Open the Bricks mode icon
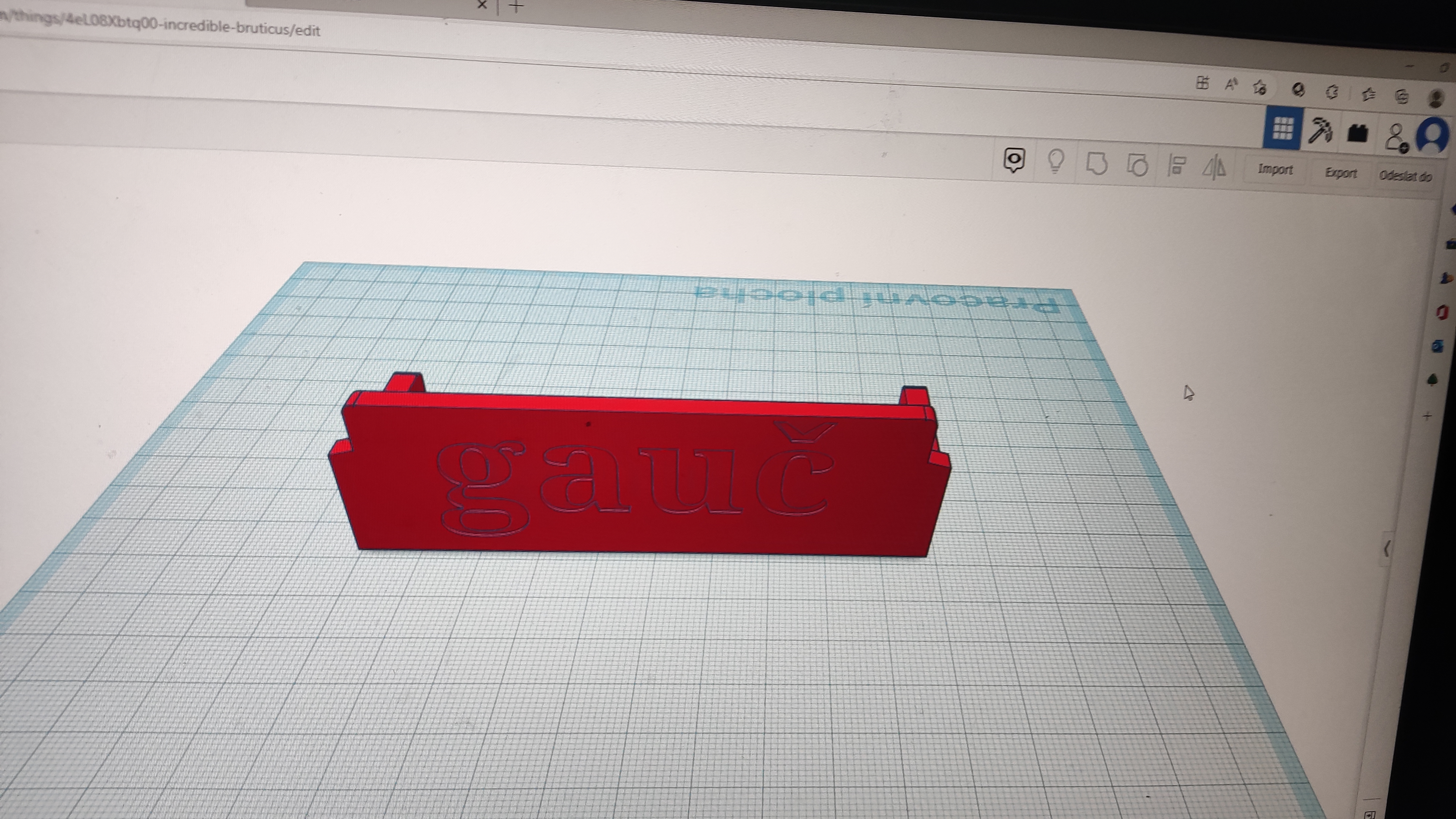 (1358, 133)
